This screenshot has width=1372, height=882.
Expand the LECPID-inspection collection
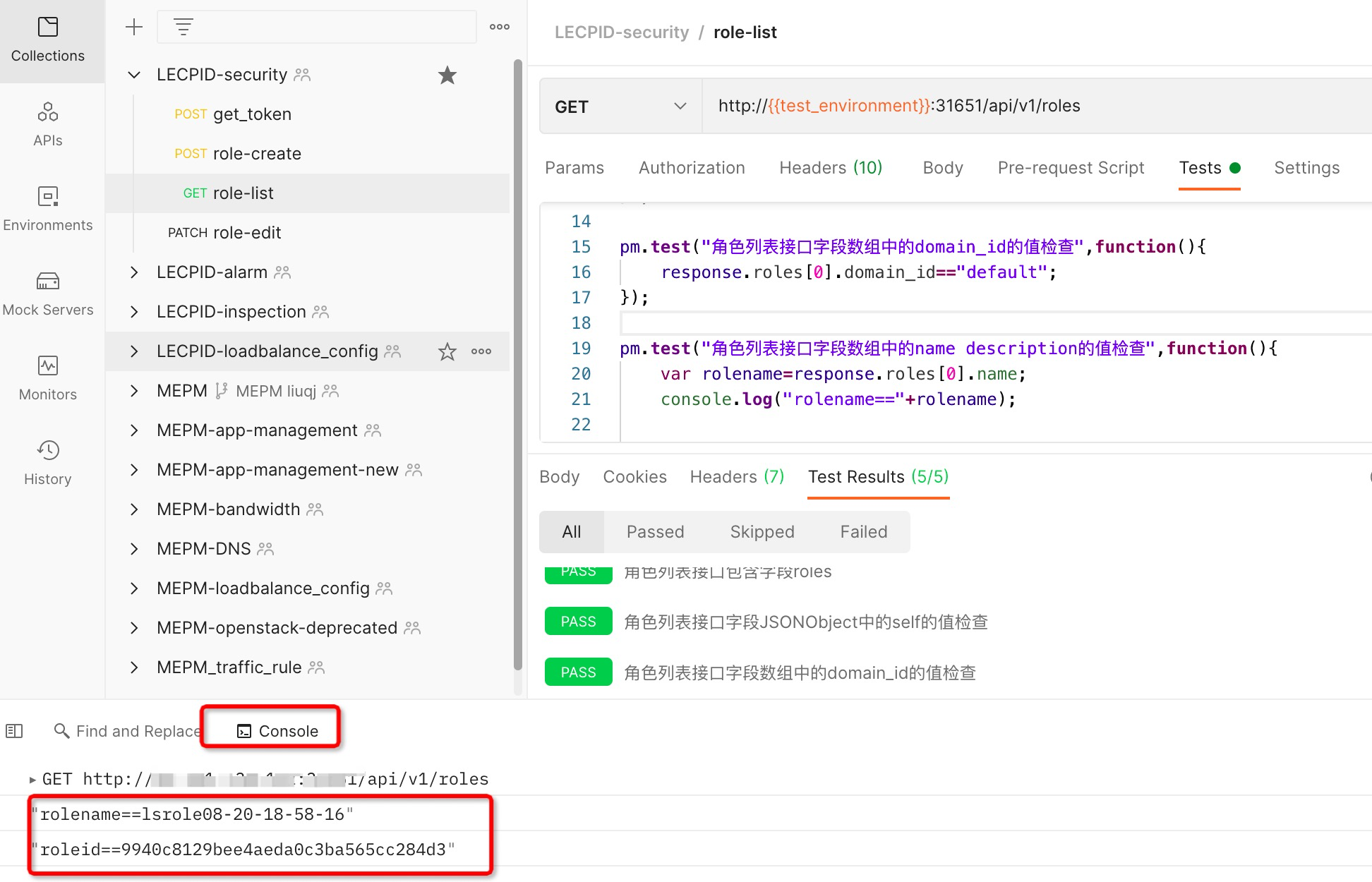(134, 312)
